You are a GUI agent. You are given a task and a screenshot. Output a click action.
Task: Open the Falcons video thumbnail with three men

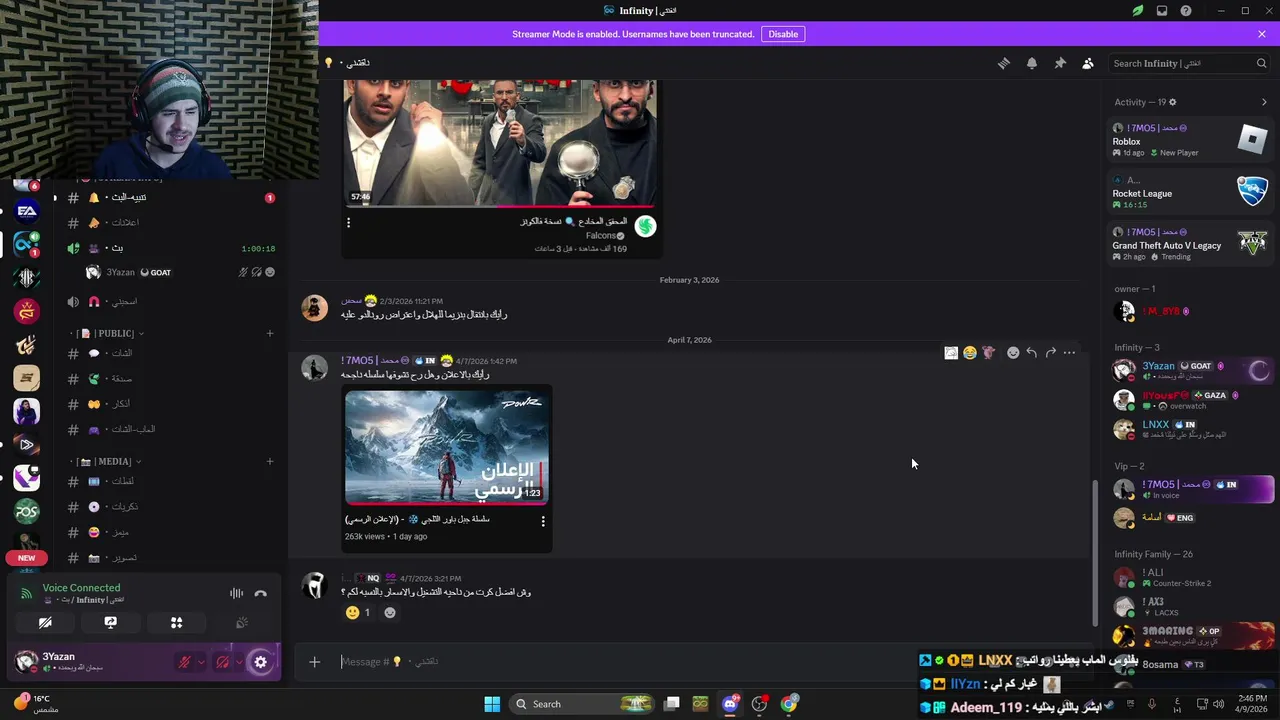point(500,143)
